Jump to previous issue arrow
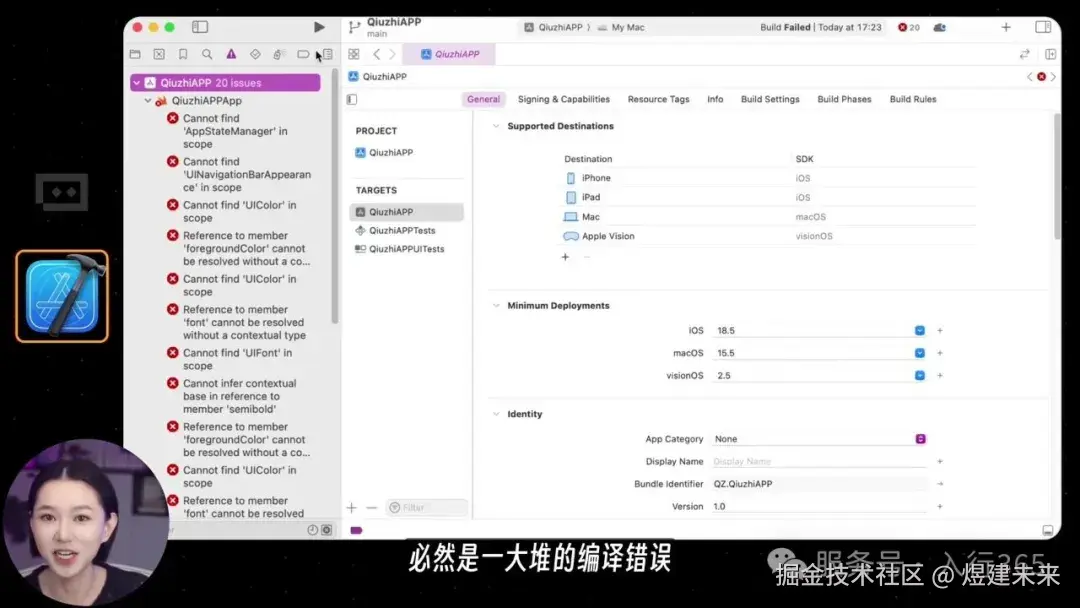 coord(1030,76)
